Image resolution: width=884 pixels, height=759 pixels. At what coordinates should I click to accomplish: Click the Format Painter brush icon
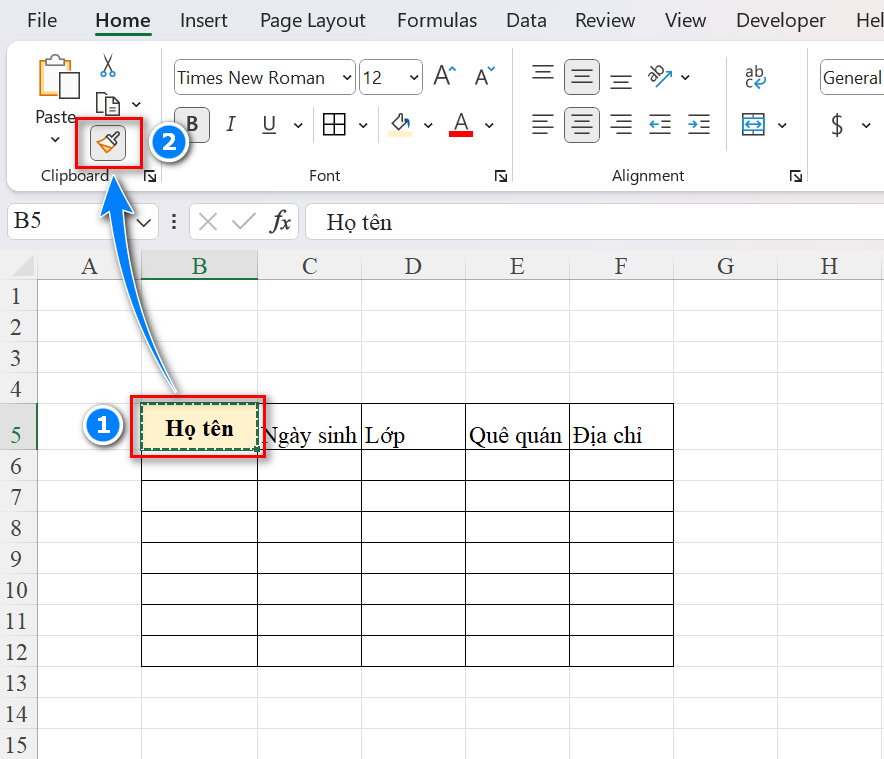point(108,144)
